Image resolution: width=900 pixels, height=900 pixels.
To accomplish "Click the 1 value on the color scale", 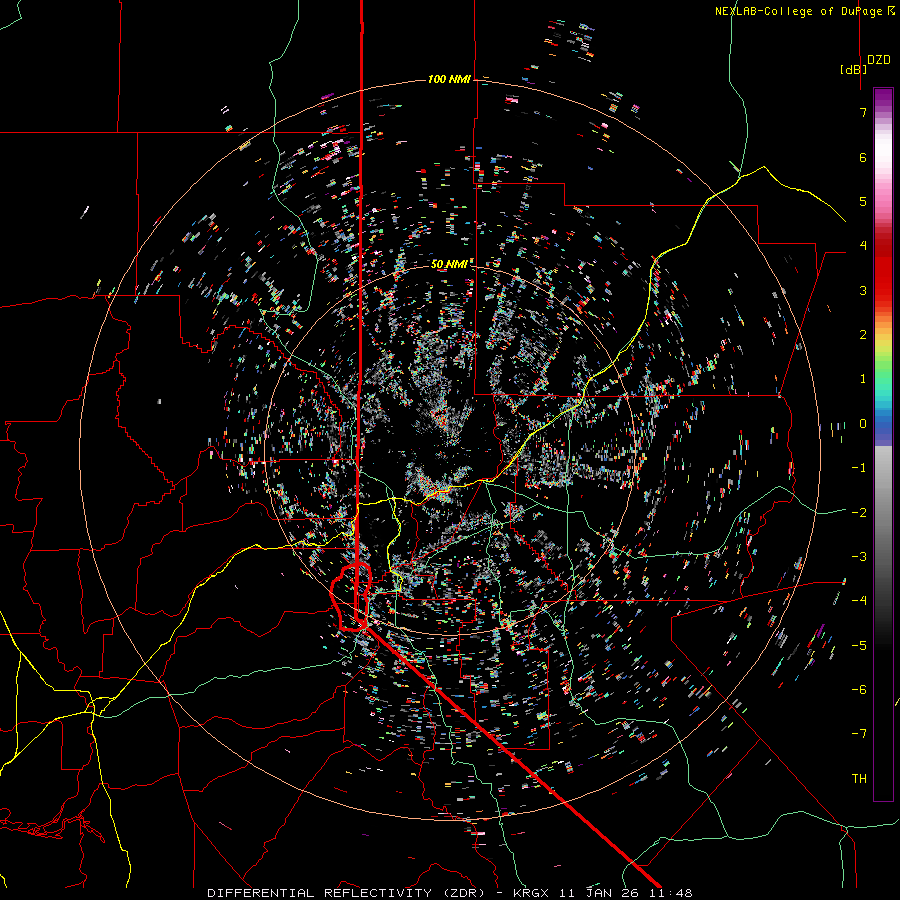I will [863, 379].
